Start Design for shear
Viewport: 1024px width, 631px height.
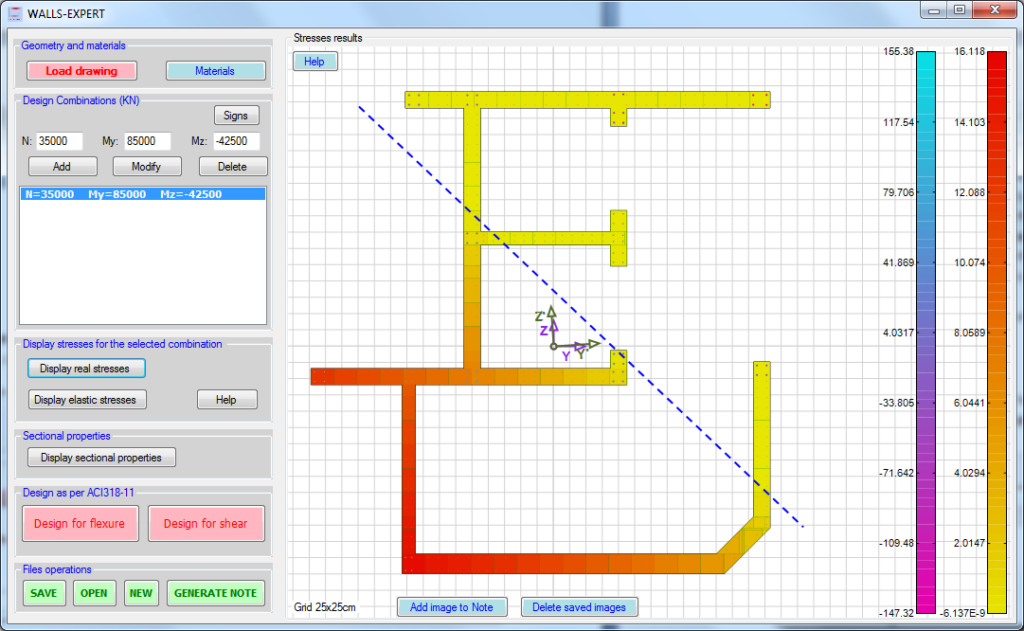(x=206, y=523)
